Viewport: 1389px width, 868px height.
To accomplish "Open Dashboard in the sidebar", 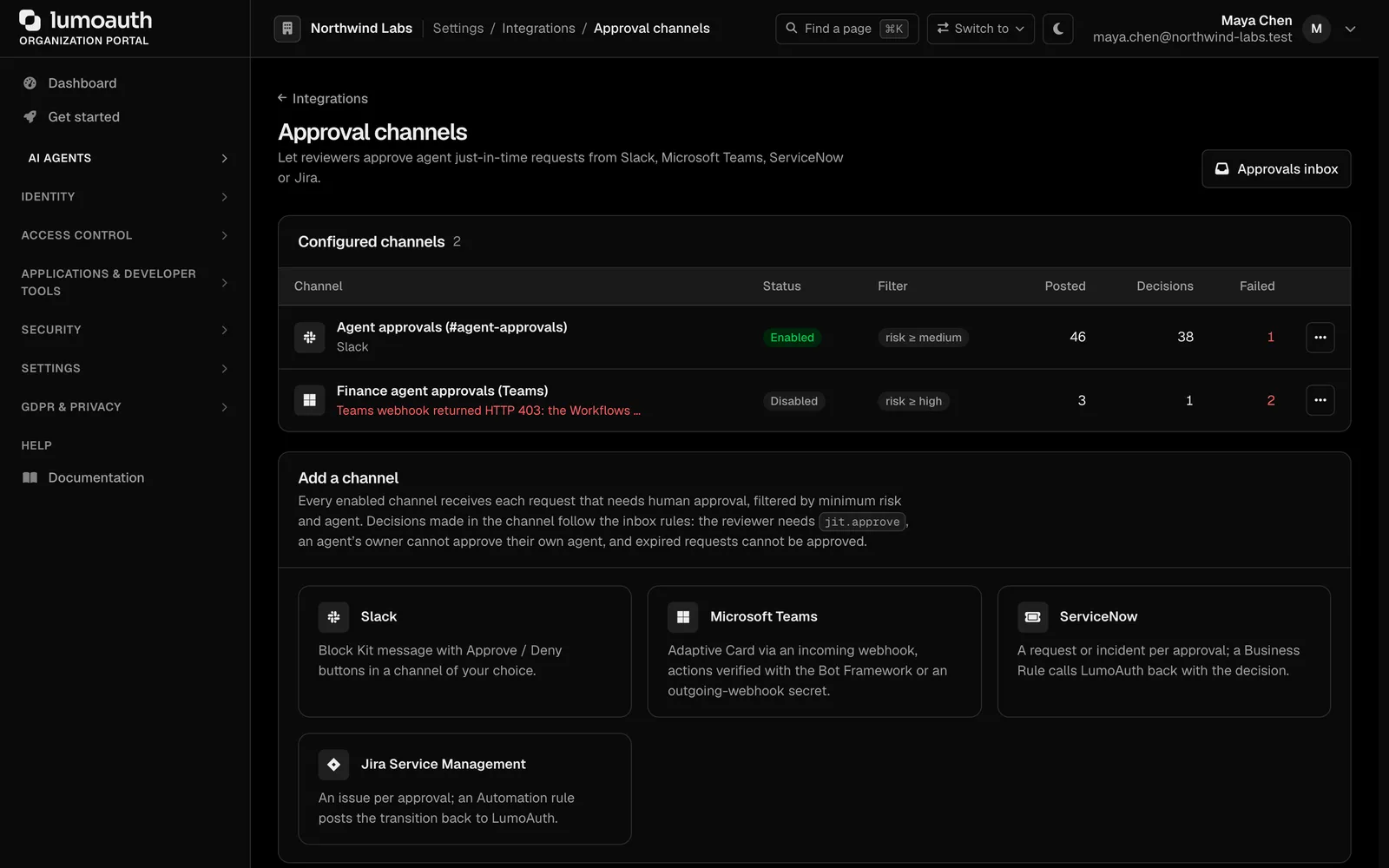I will (x=125, y=83).
